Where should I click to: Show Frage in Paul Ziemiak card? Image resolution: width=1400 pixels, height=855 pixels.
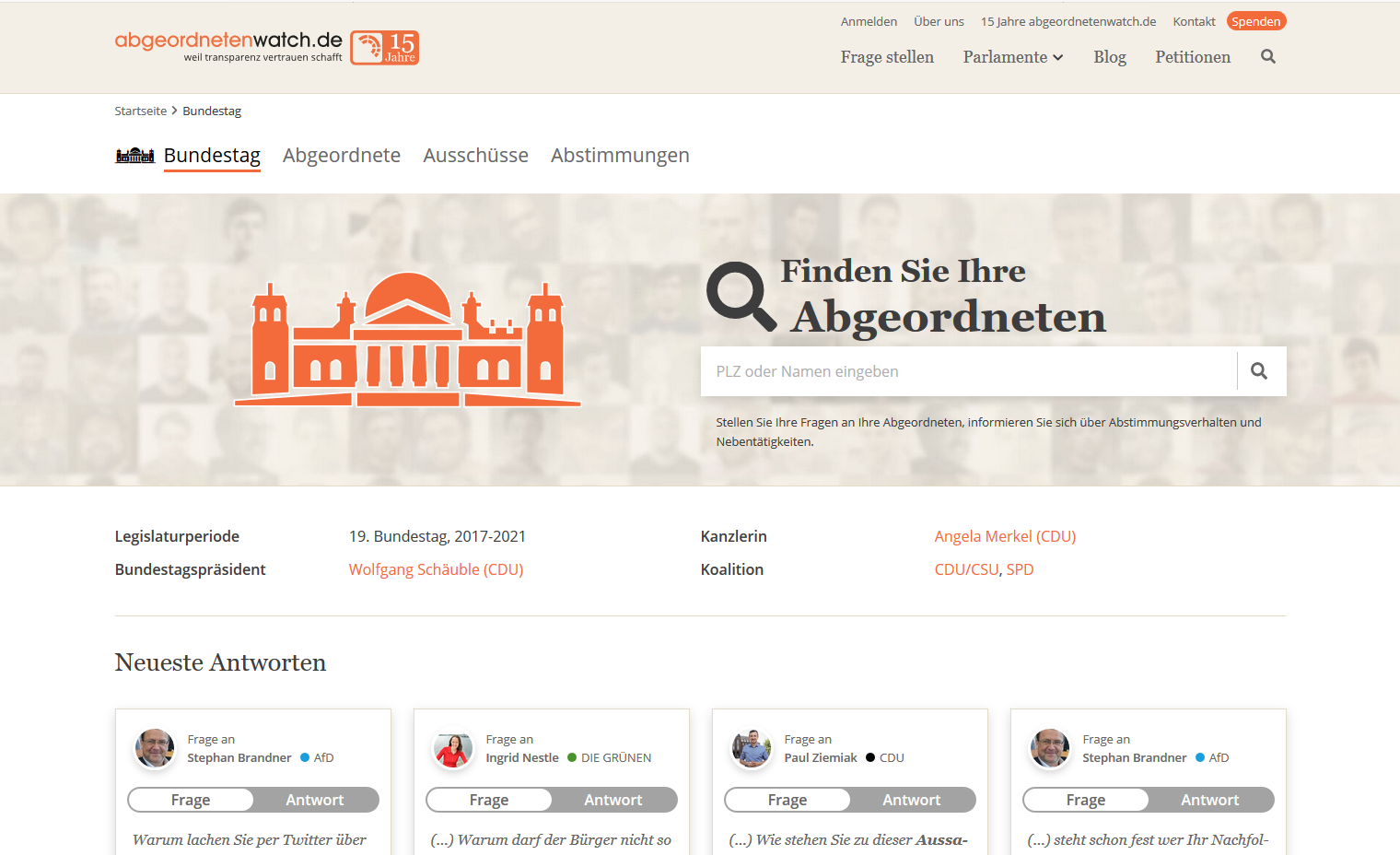(787, 800)
